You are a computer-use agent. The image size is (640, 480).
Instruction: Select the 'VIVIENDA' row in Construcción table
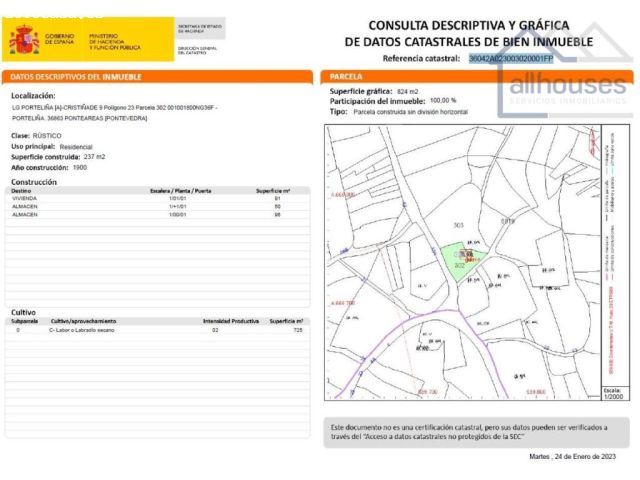[157, 198]
